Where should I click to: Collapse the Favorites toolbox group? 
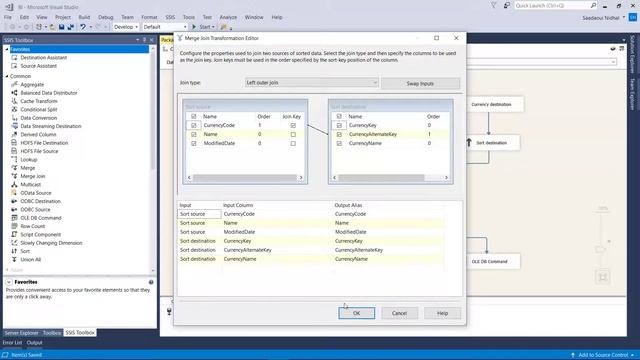click(x=7, y=49)
